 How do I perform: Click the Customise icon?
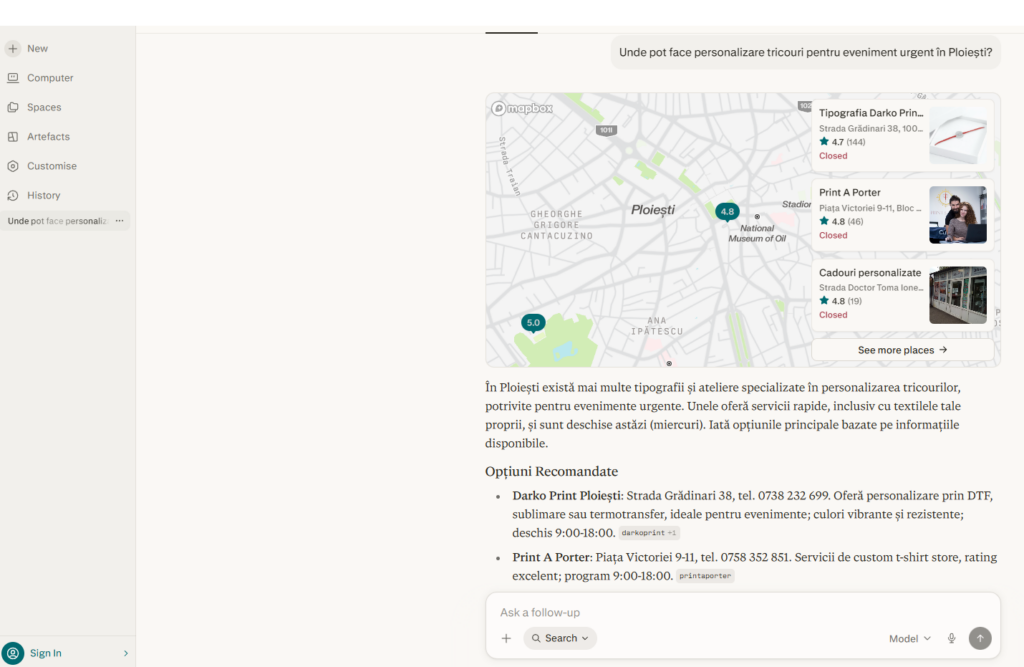[x=12, y=166]
